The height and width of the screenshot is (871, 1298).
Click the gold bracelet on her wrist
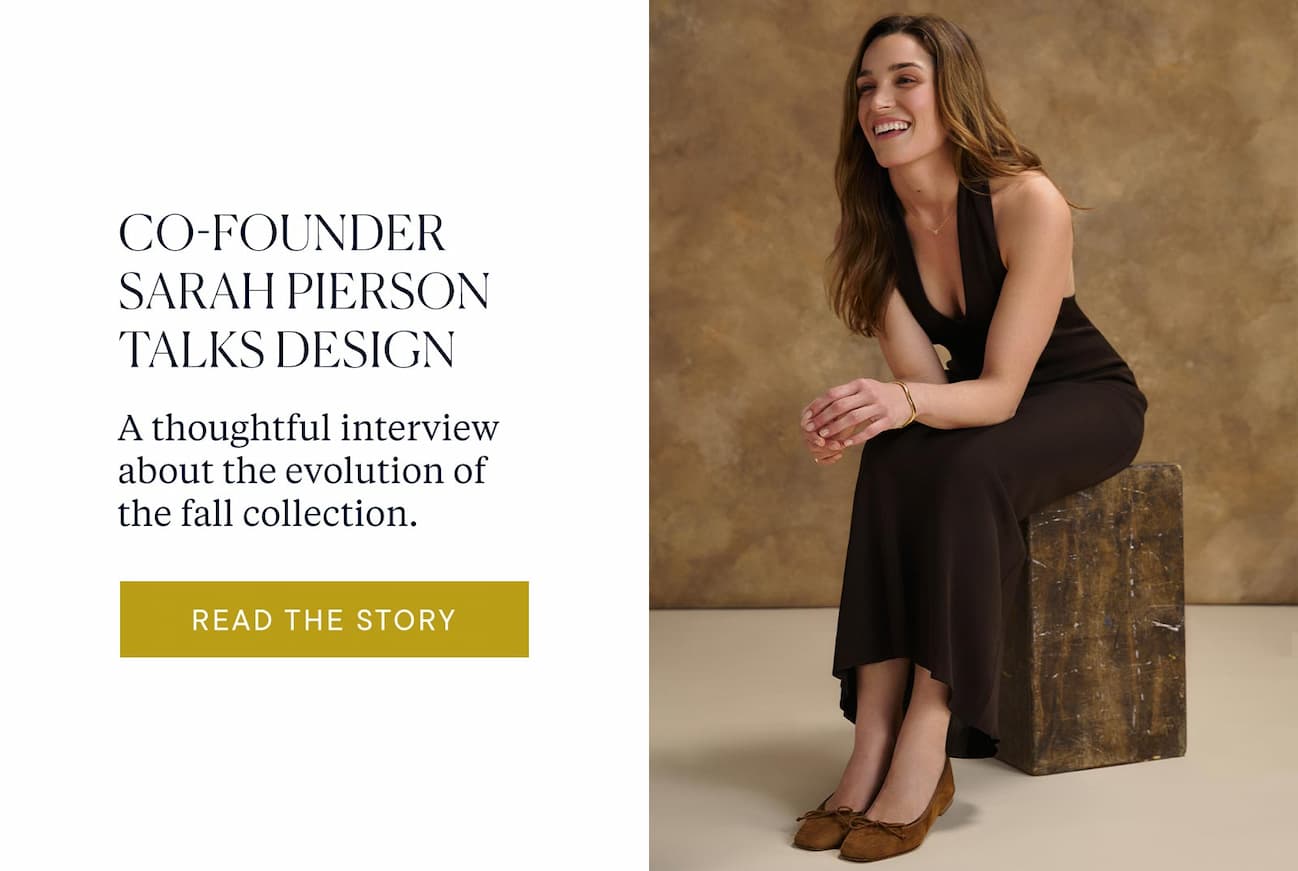(907, 402)
